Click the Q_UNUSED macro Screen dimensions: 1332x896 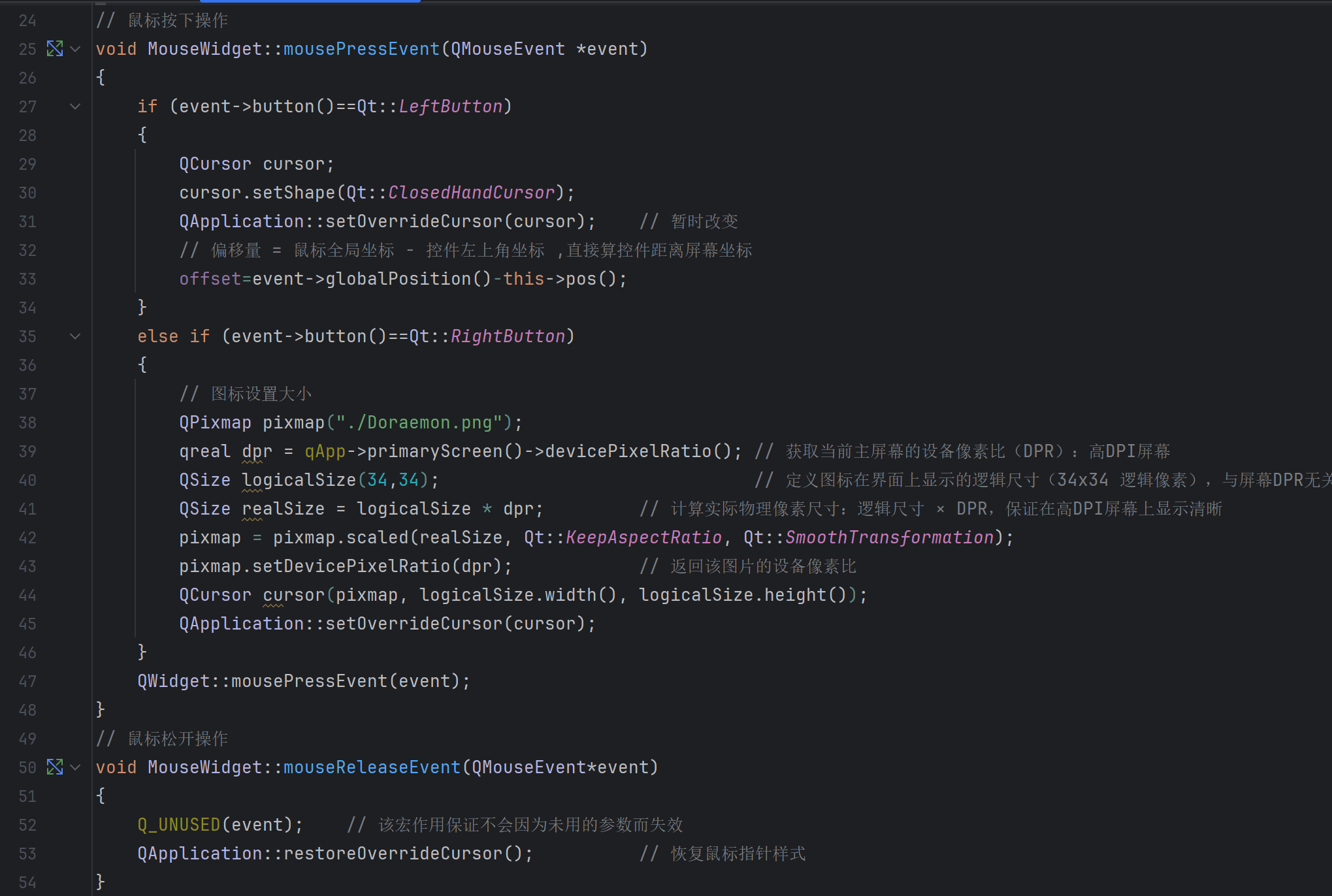[178, 825]
